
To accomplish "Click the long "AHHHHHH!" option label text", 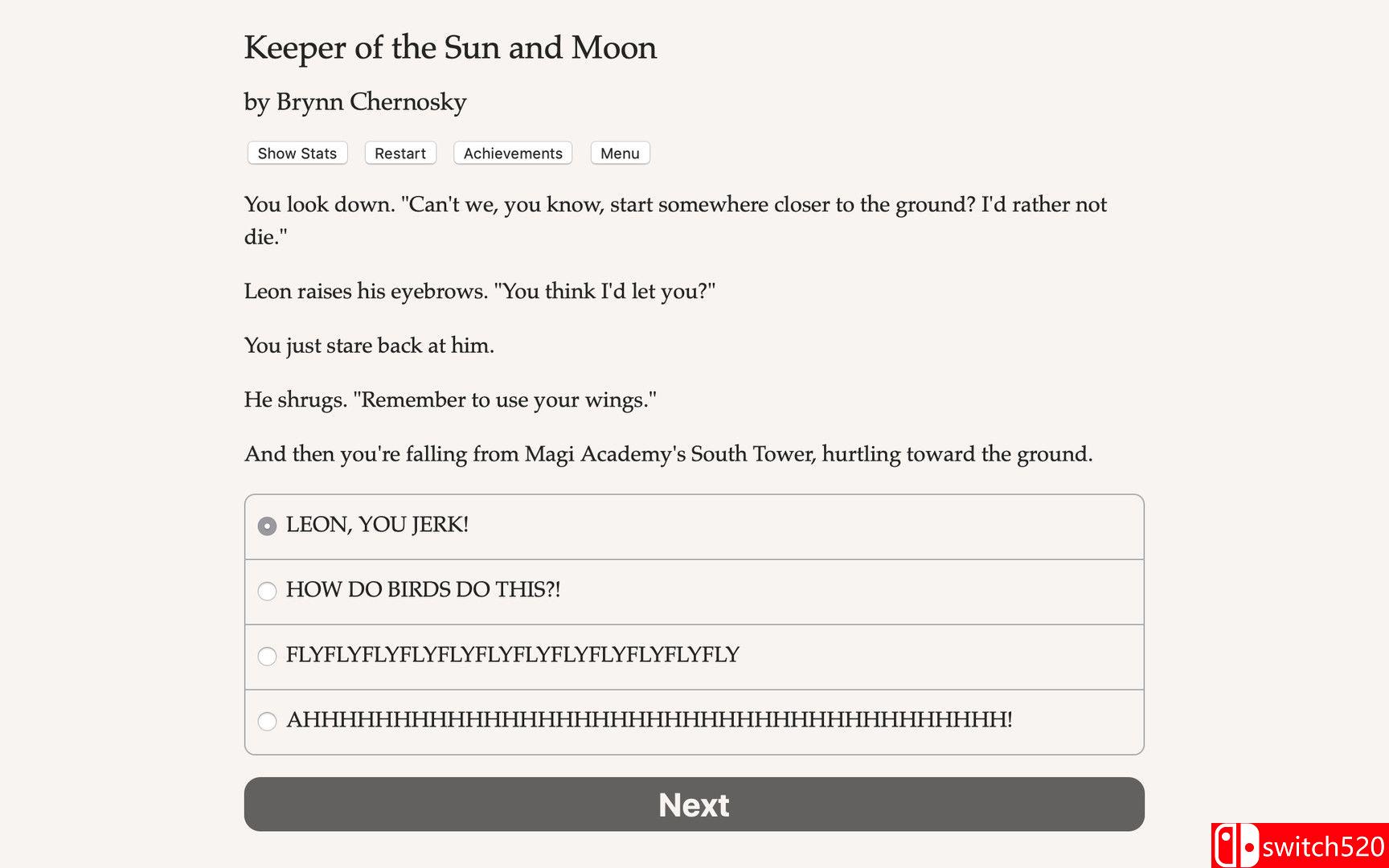I will pyautogui.click(x=649, y=720).
